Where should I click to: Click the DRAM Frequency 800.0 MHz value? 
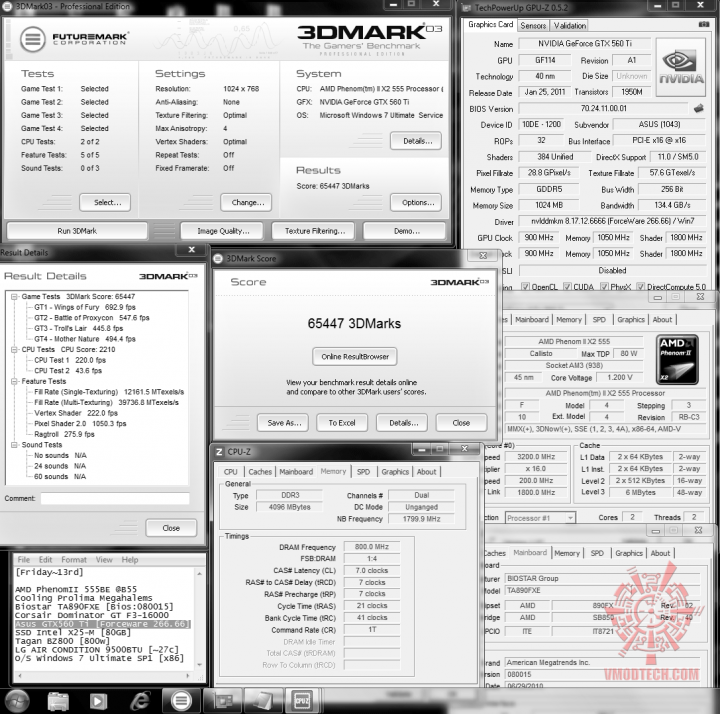[371, 547]
